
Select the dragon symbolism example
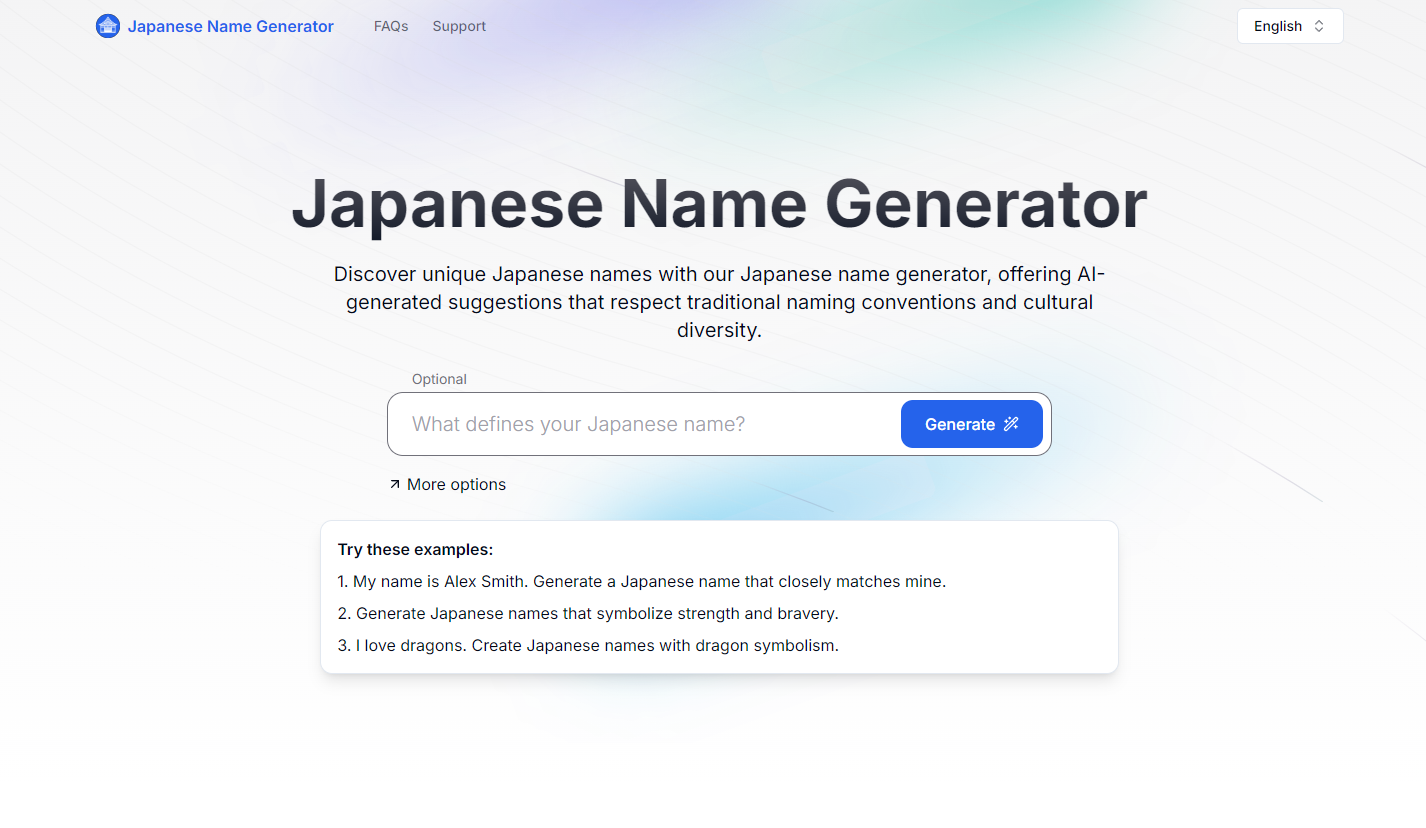tap(588, 645)
